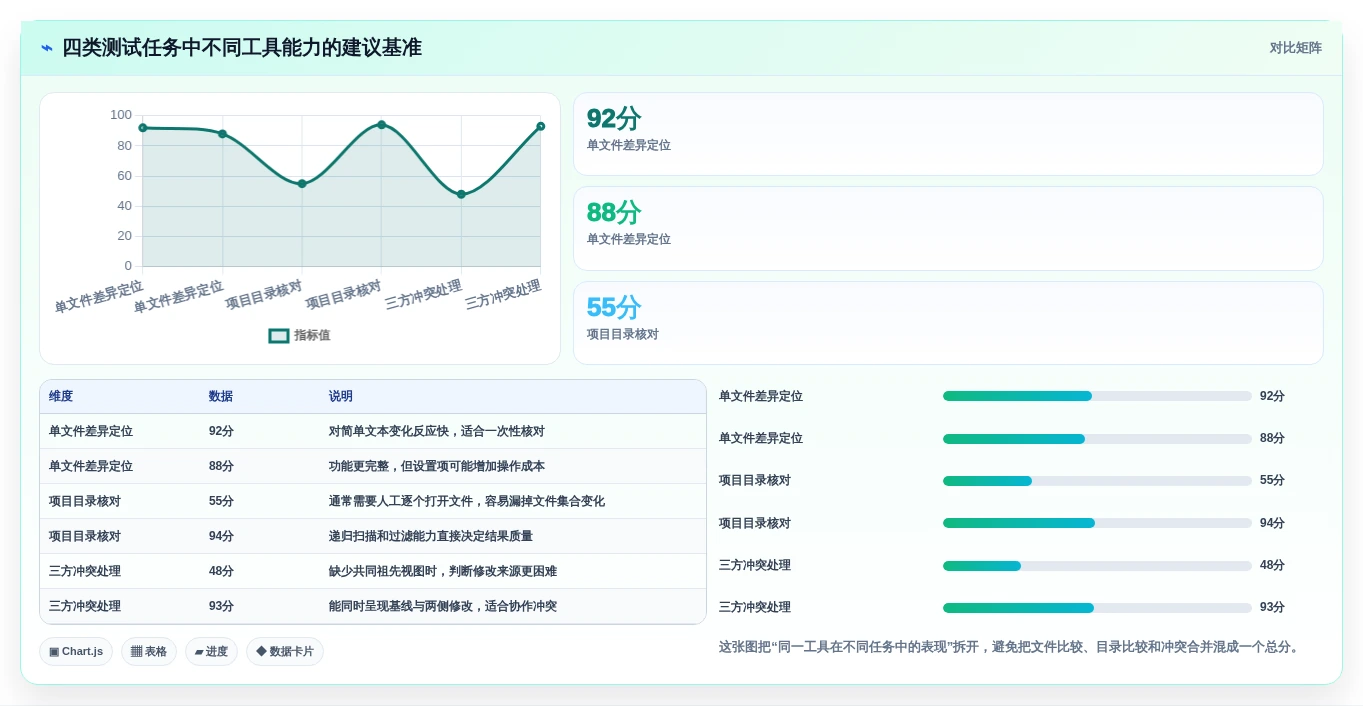The height and width of the screenshot is (706, 1363).
Task: Open the 88分 score card
Action: click(x=948, y=228)
